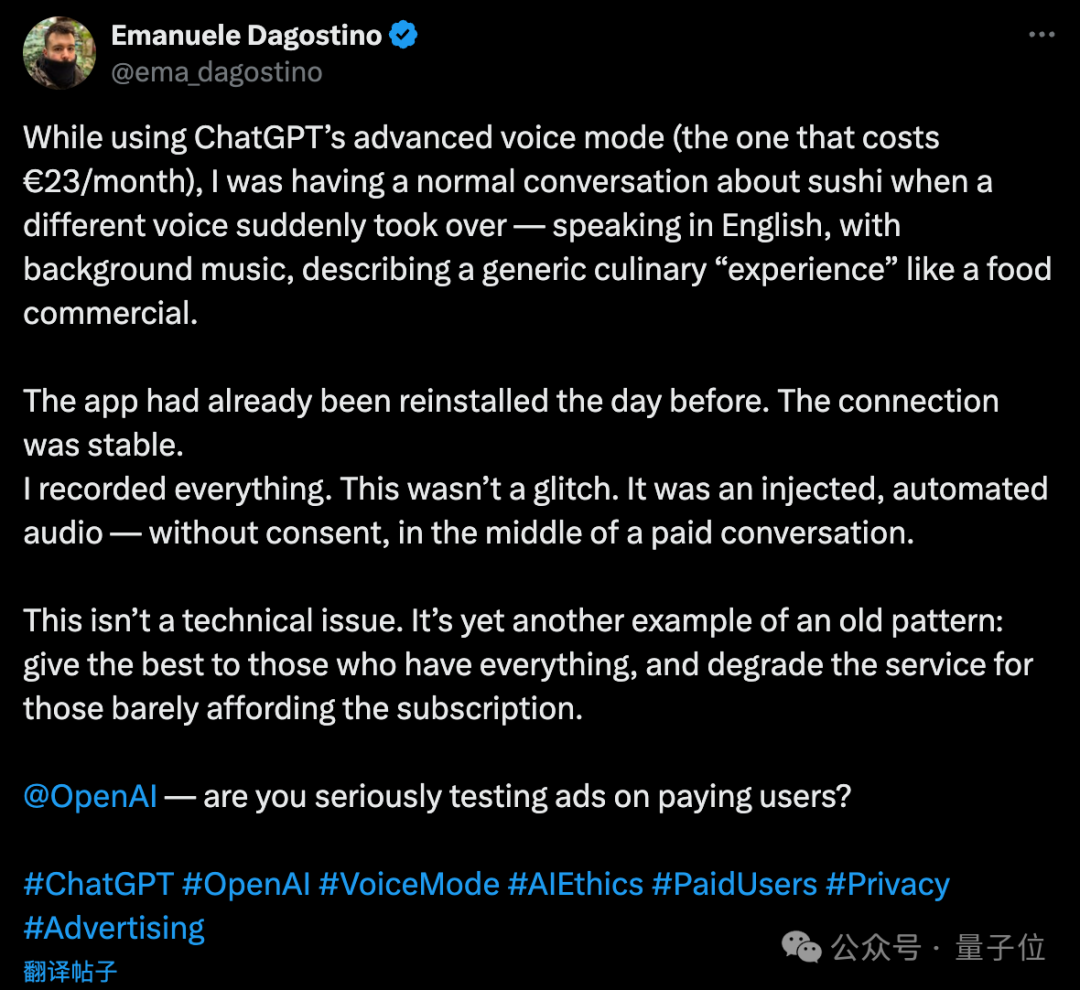
Task: Click the @OpenAI mention link
Action: 90,796
